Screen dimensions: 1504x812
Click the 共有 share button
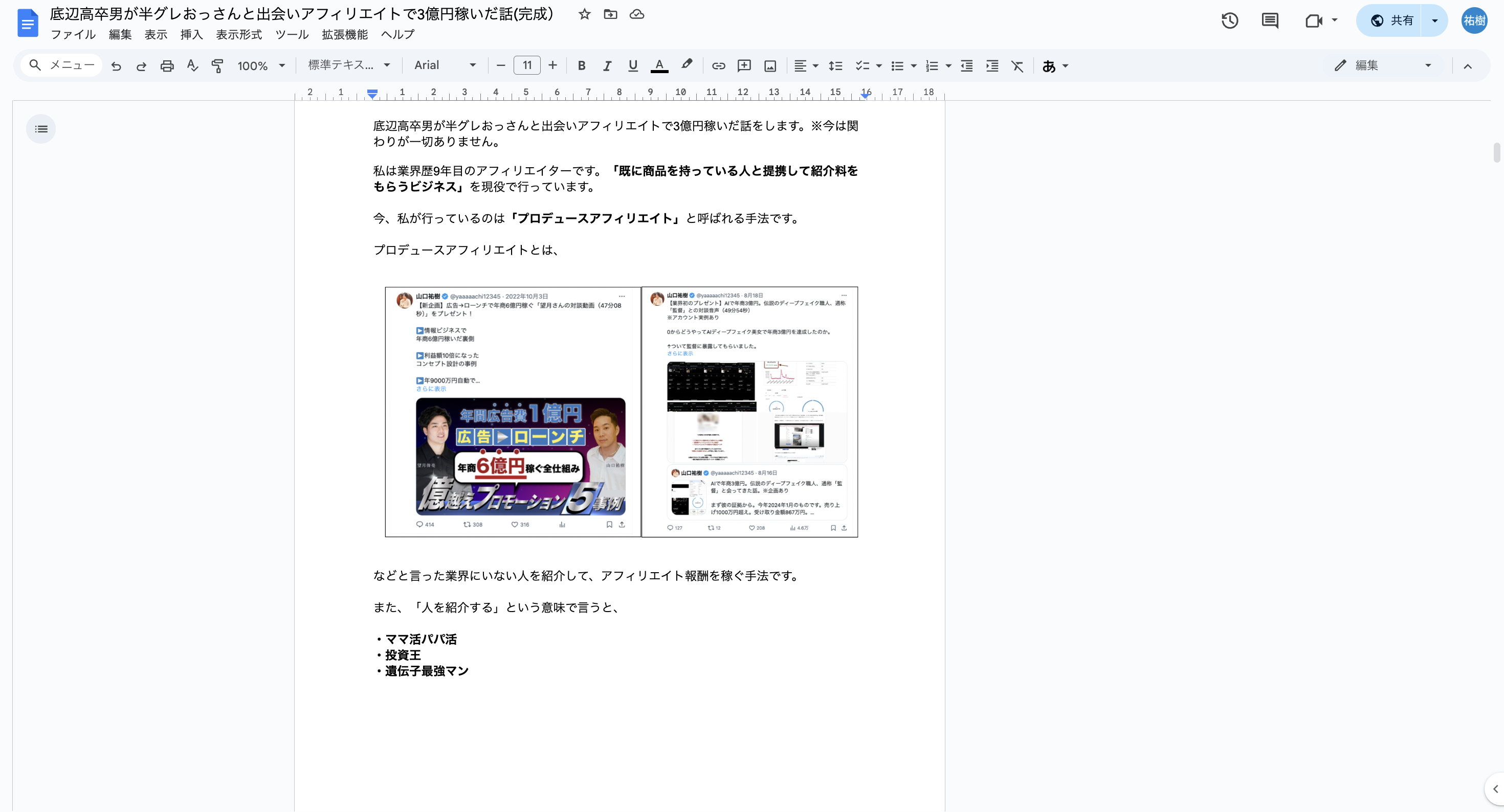tap(1392, 21)
